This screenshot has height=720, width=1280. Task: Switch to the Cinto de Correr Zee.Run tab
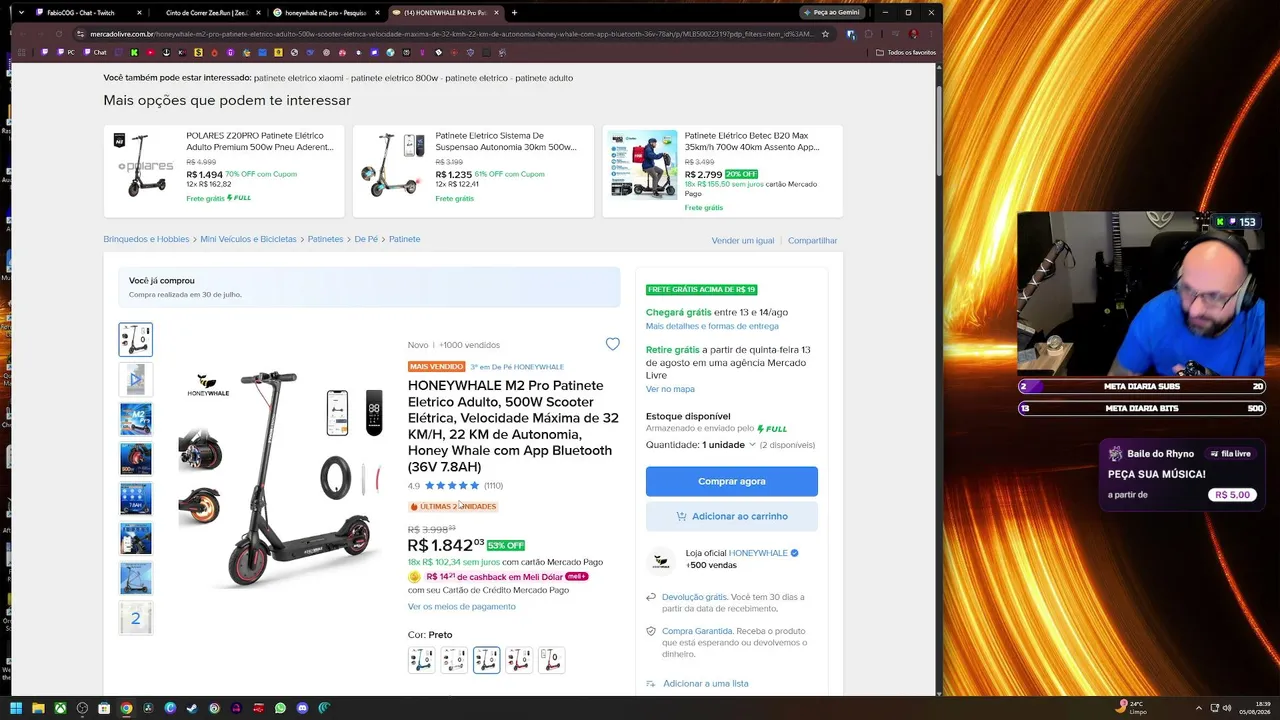[x=207, y=13]
